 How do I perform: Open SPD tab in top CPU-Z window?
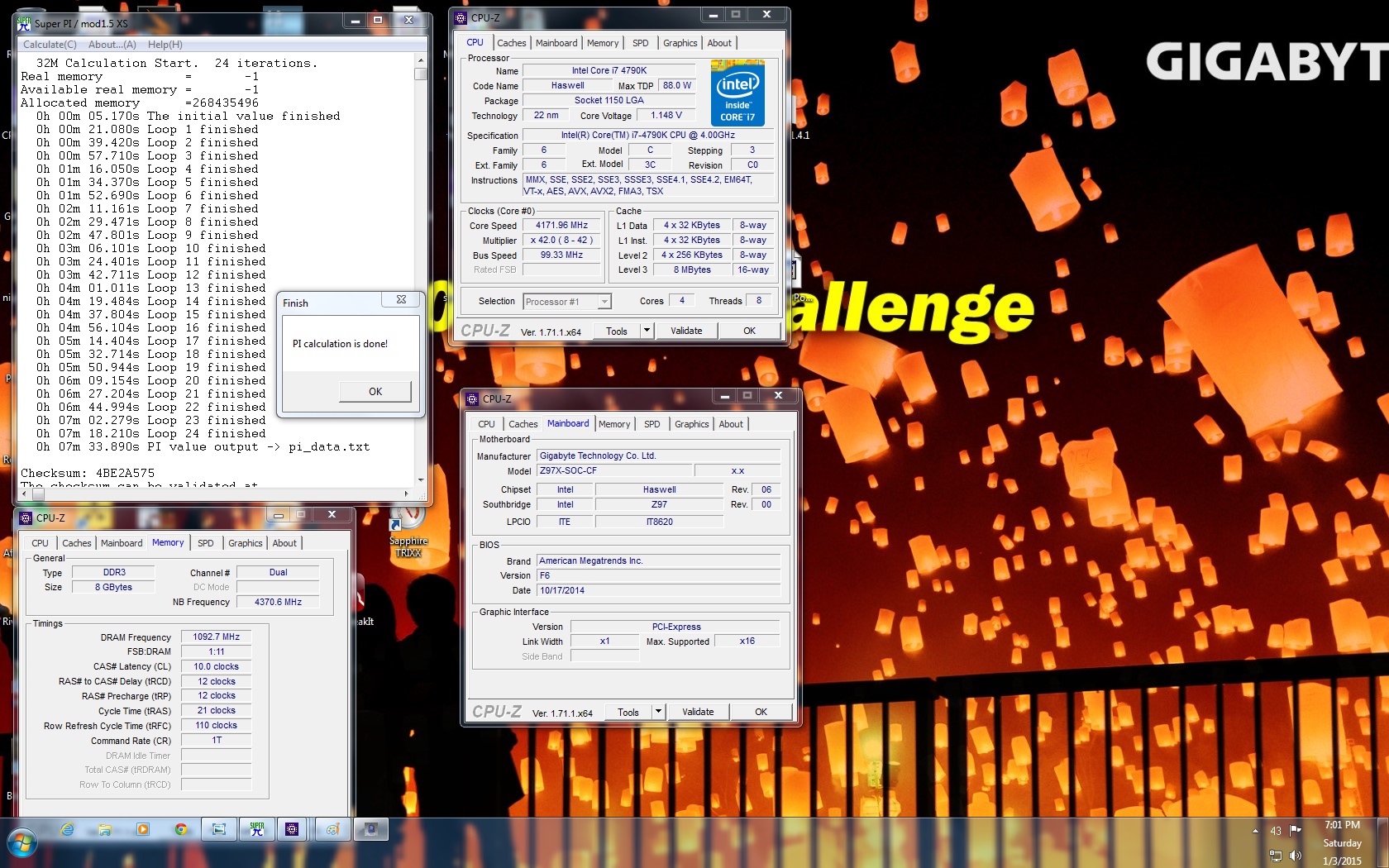pos(641,43)
